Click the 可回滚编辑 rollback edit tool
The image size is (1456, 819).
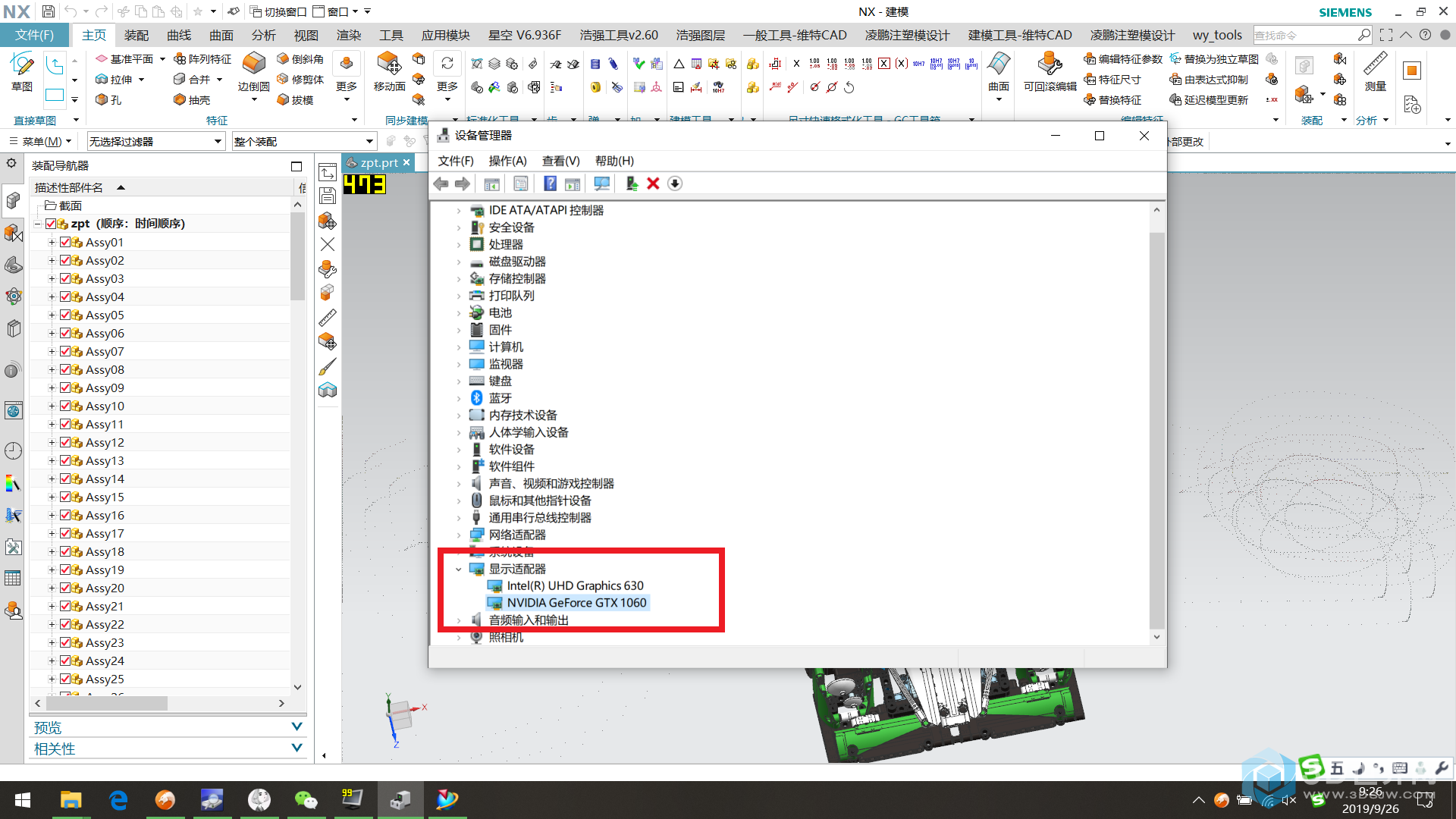[1050, 74]
